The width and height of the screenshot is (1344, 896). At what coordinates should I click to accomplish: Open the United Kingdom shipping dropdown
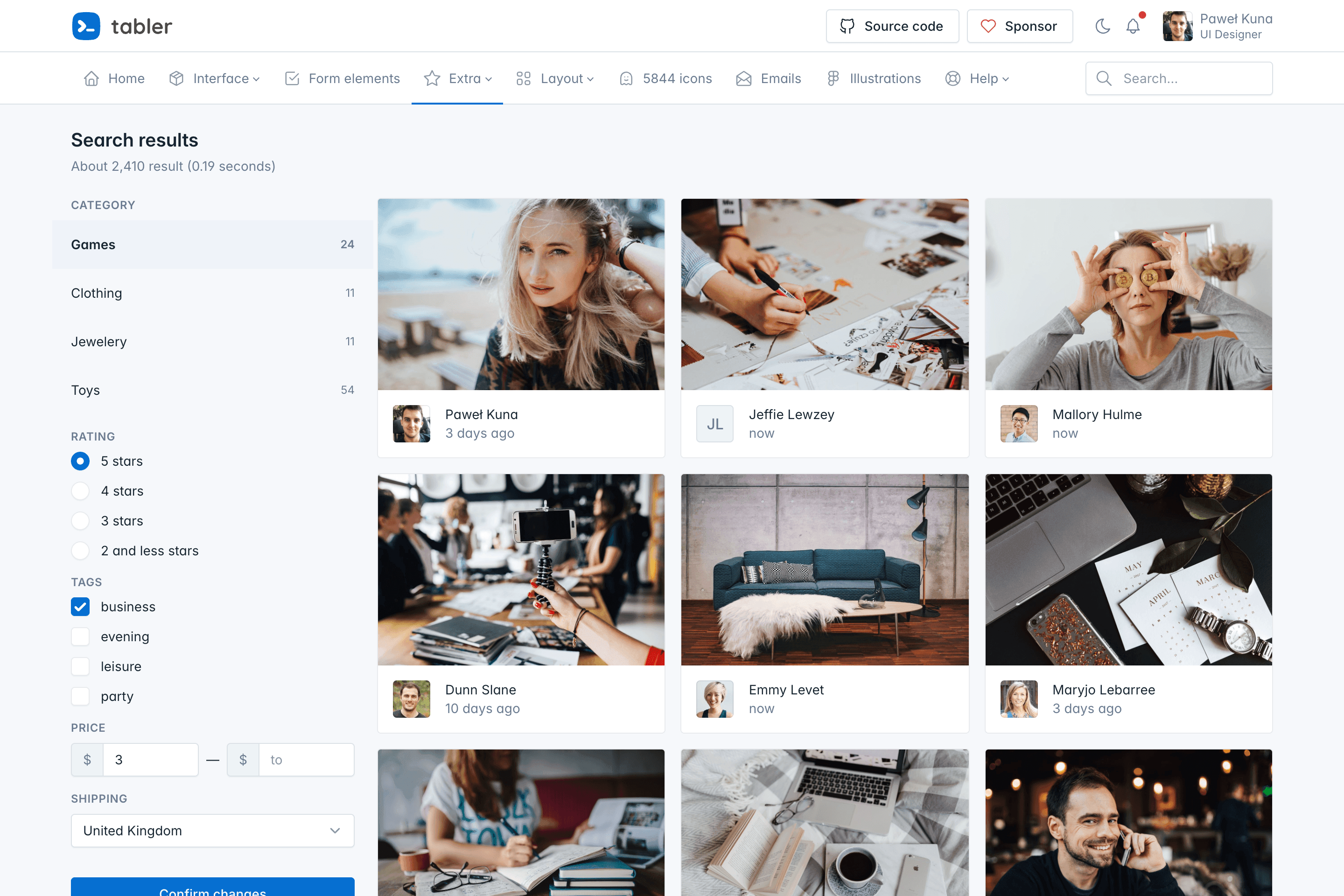212,831
